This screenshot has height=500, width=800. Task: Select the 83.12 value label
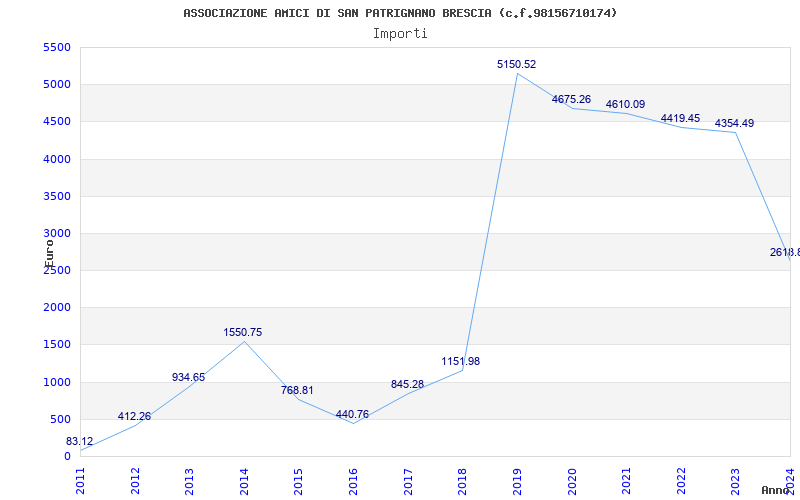click(80, 442)
